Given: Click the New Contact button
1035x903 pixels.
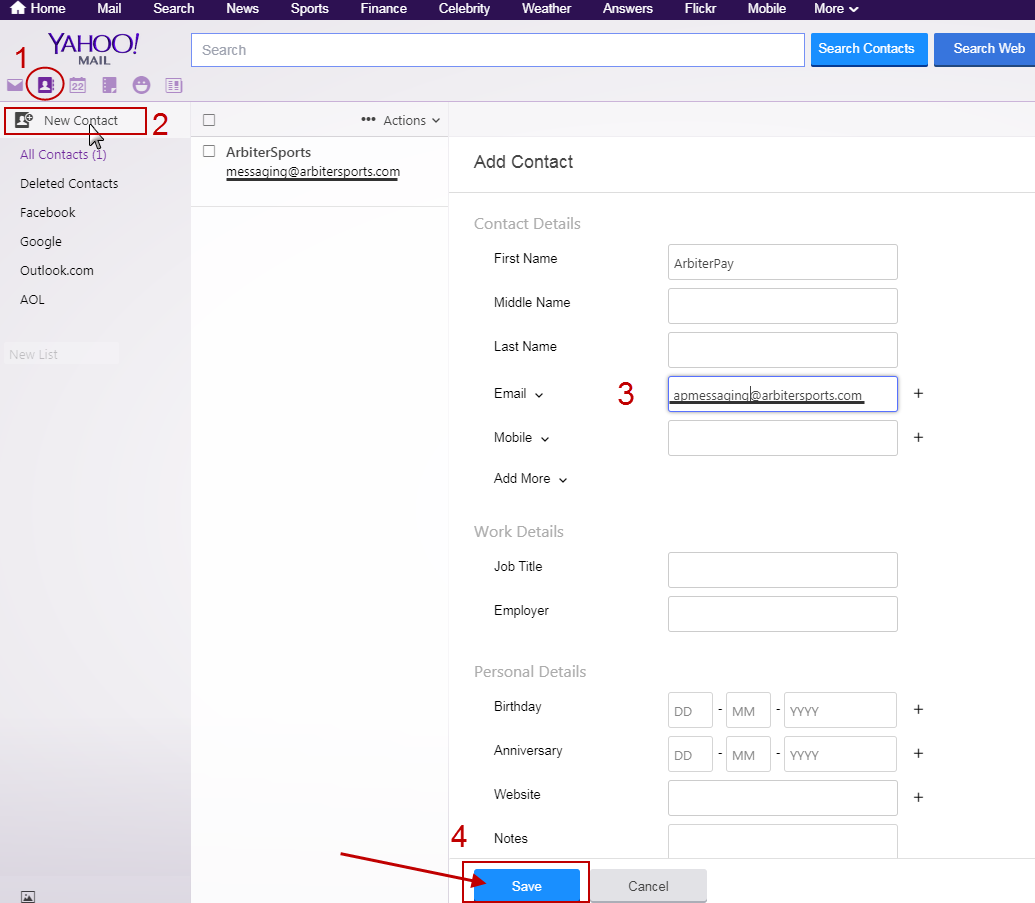Looking at the screenshot, I should 75,121.
